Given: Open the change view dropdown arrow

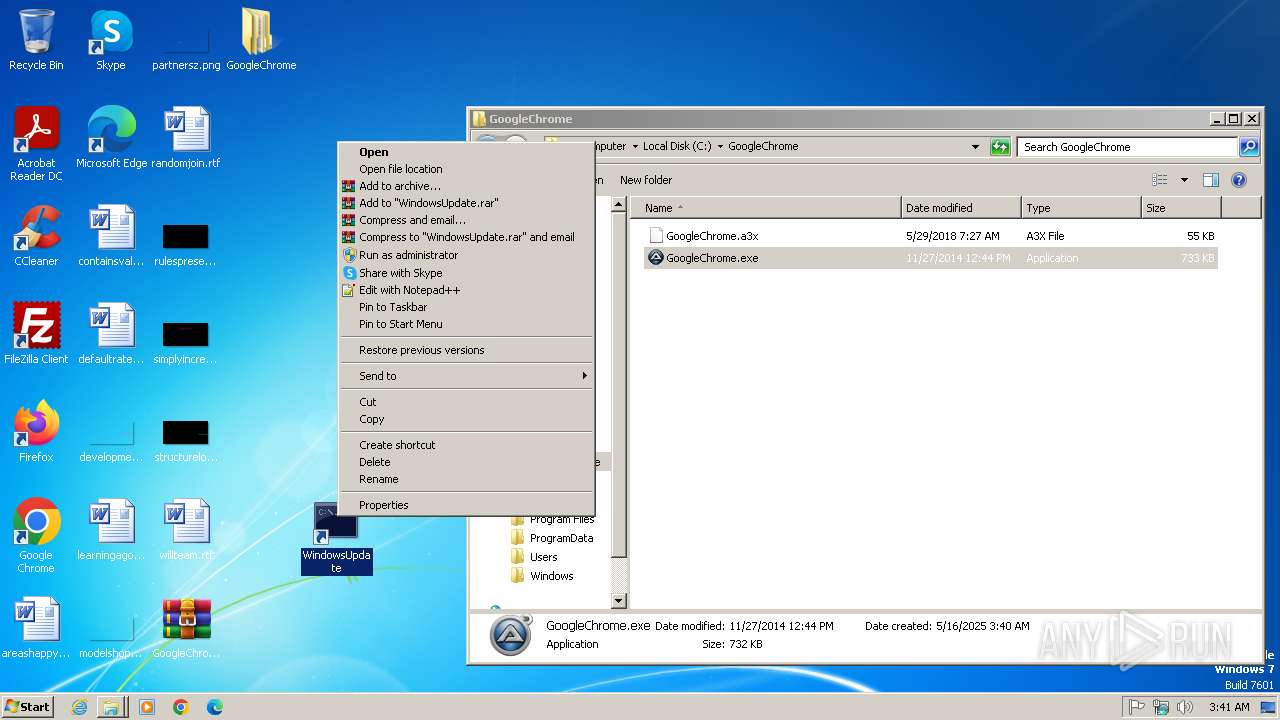Looking at the screenshot, I should pos(1184,180).
